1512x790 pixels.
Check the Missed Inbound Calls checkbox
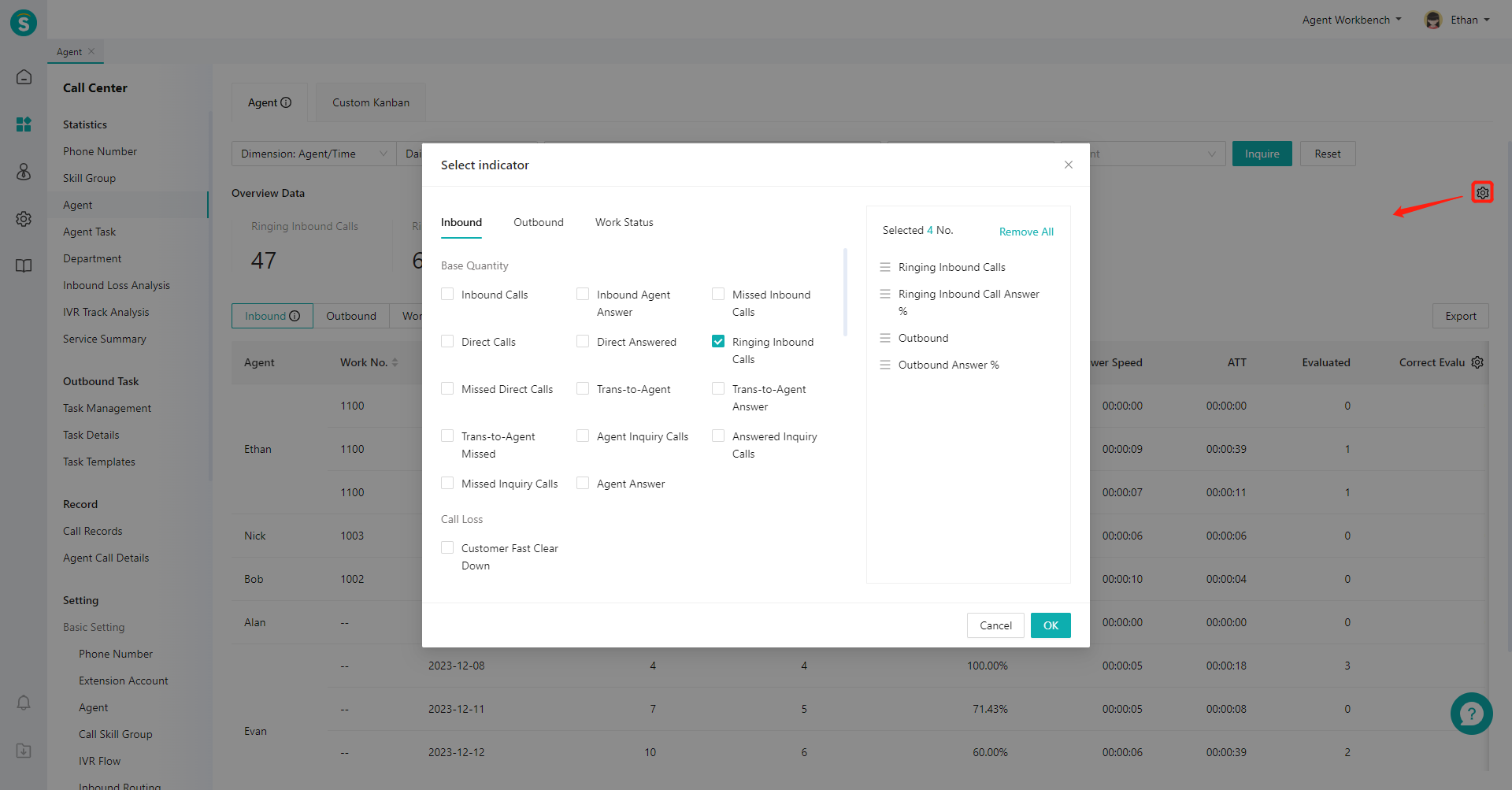coord(718,294)
